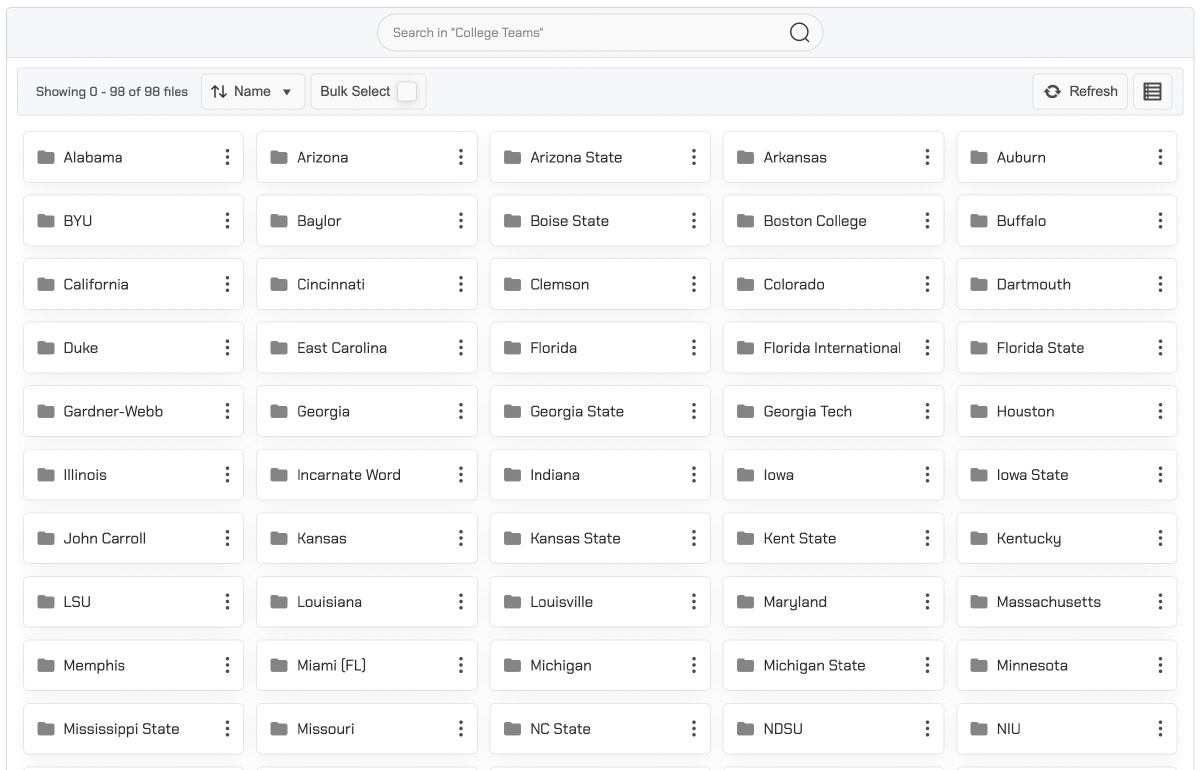Click the folder icon beside Clemson
This screenshot has width=1200, height=770.
tap(512, 284)
